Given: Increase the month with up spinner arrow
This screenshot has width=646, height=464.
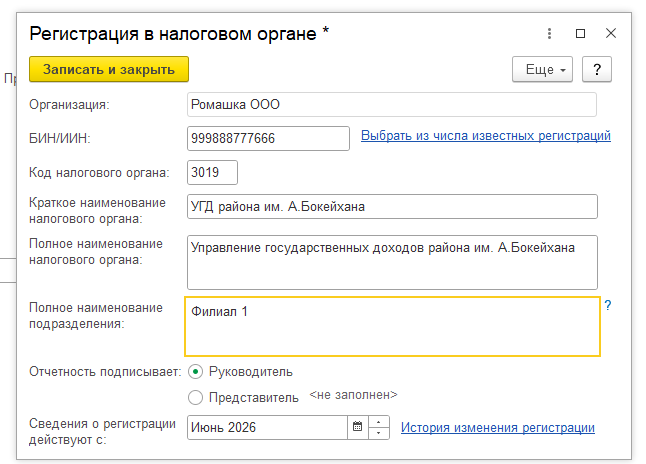Looking at the screenshot, I should point(379,422).
